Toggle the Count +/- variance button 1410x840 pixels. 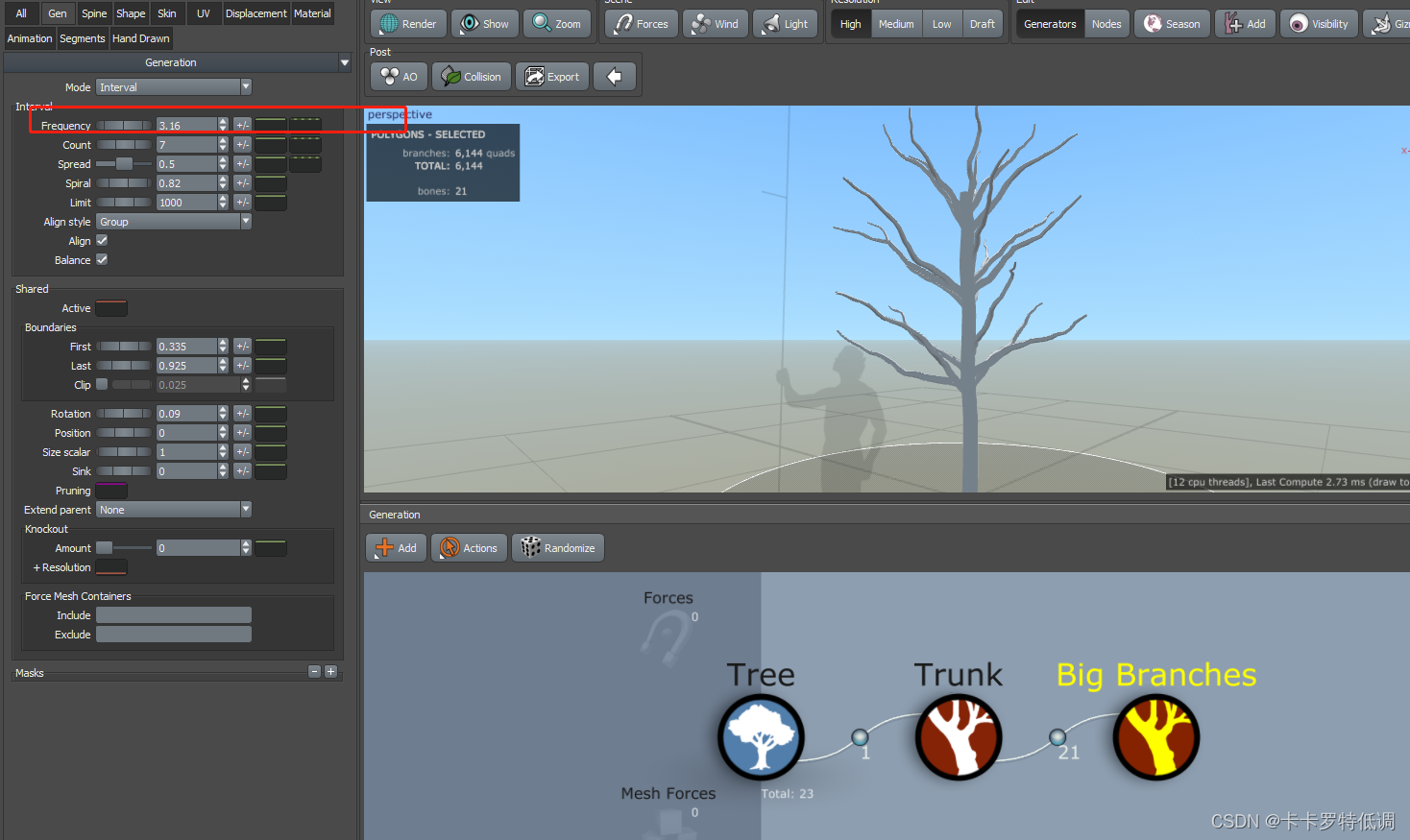point(242,145)
